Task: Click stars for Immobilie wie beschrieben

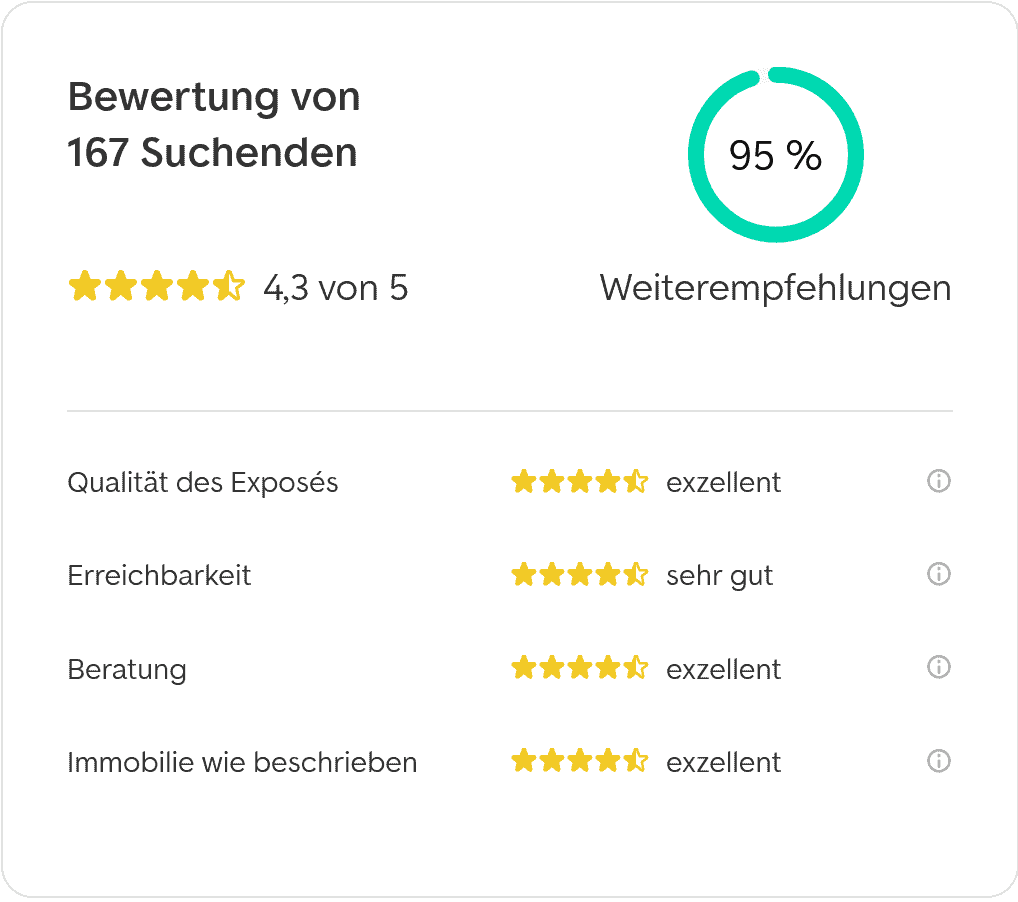Action: 580,760
